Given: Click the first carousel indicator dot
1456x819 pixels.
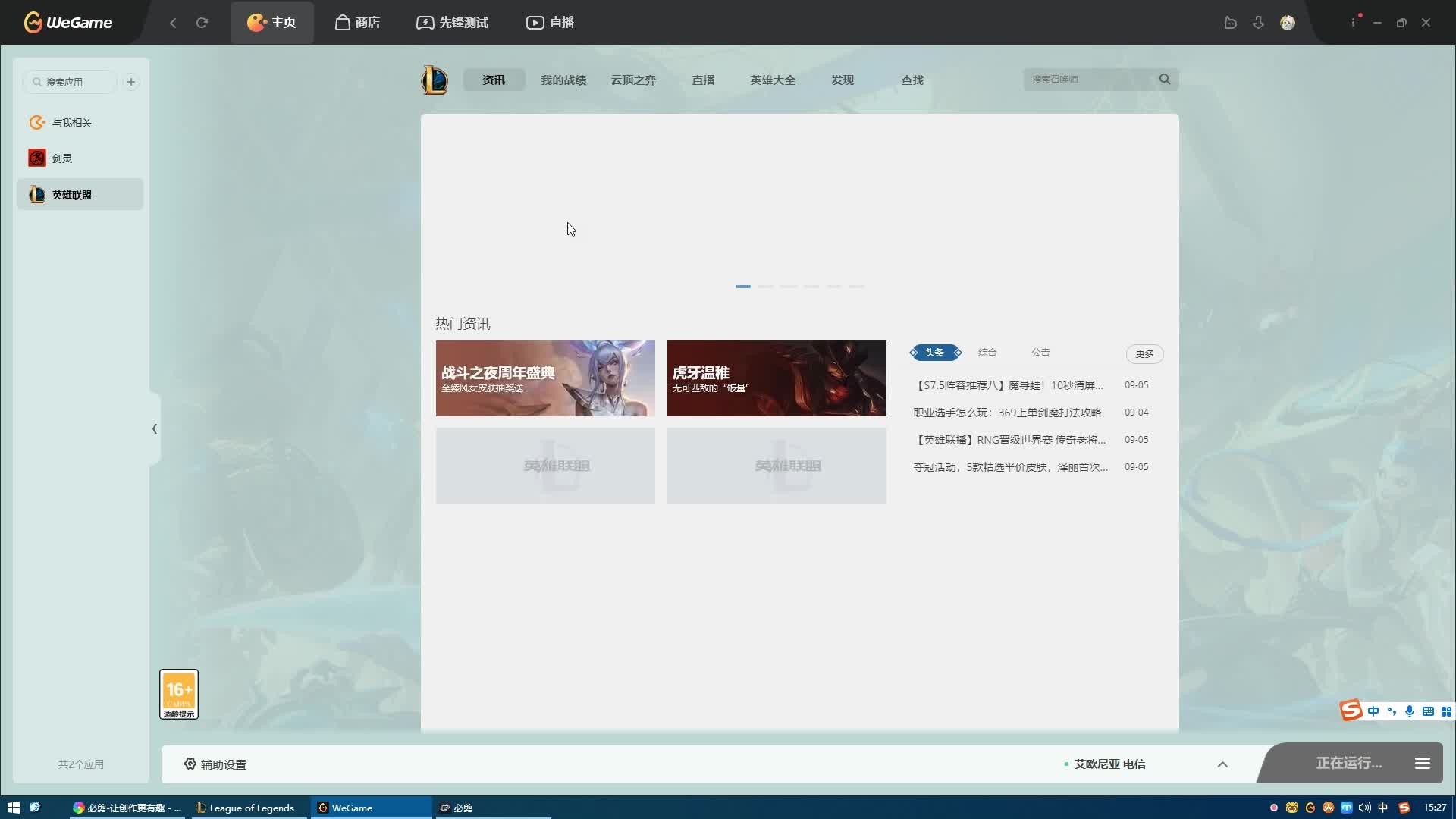Looking at the screenshot, I should pyautogui.click(x=743, y=287).
